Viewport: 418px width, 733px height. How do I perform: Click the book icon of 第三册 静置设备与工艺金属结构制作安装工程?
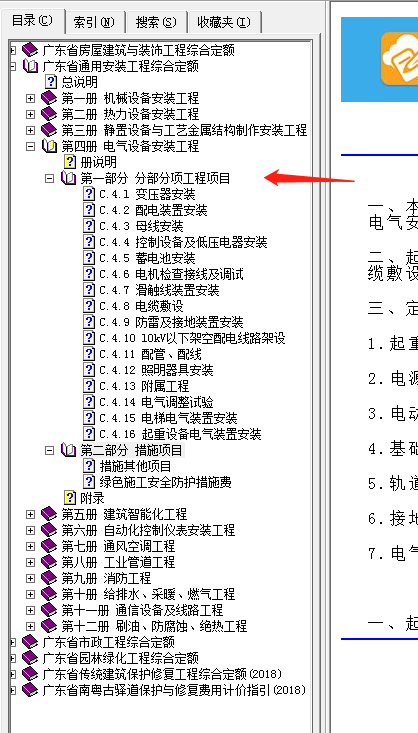click(49, 130)
